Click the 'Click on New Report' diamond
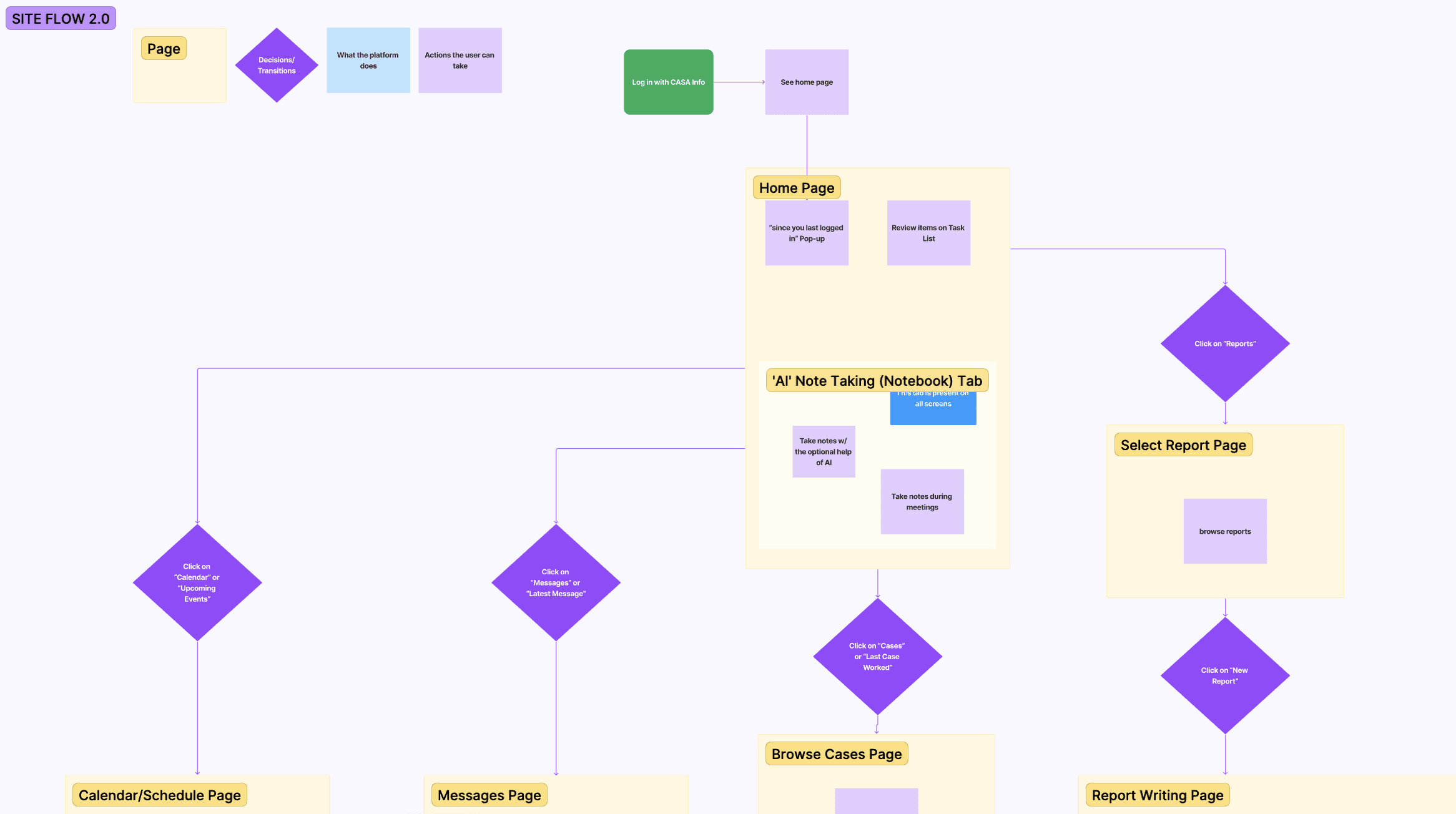The image size is (1456, 814). tap(1224, 675)
